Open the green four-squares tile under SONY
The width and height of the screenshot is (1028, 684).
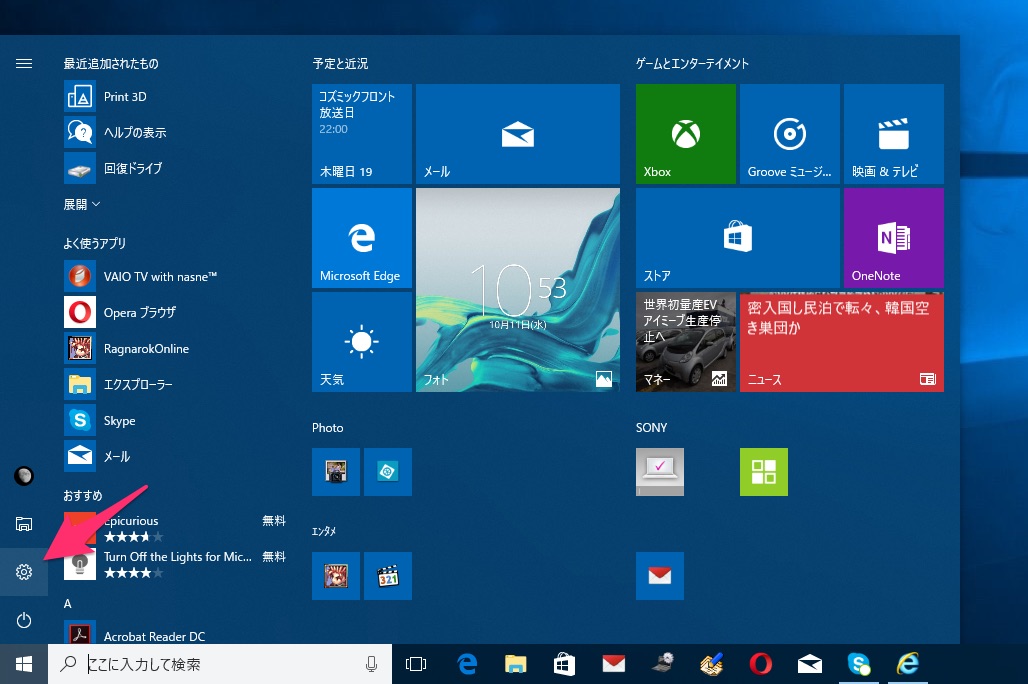point(764,472)
